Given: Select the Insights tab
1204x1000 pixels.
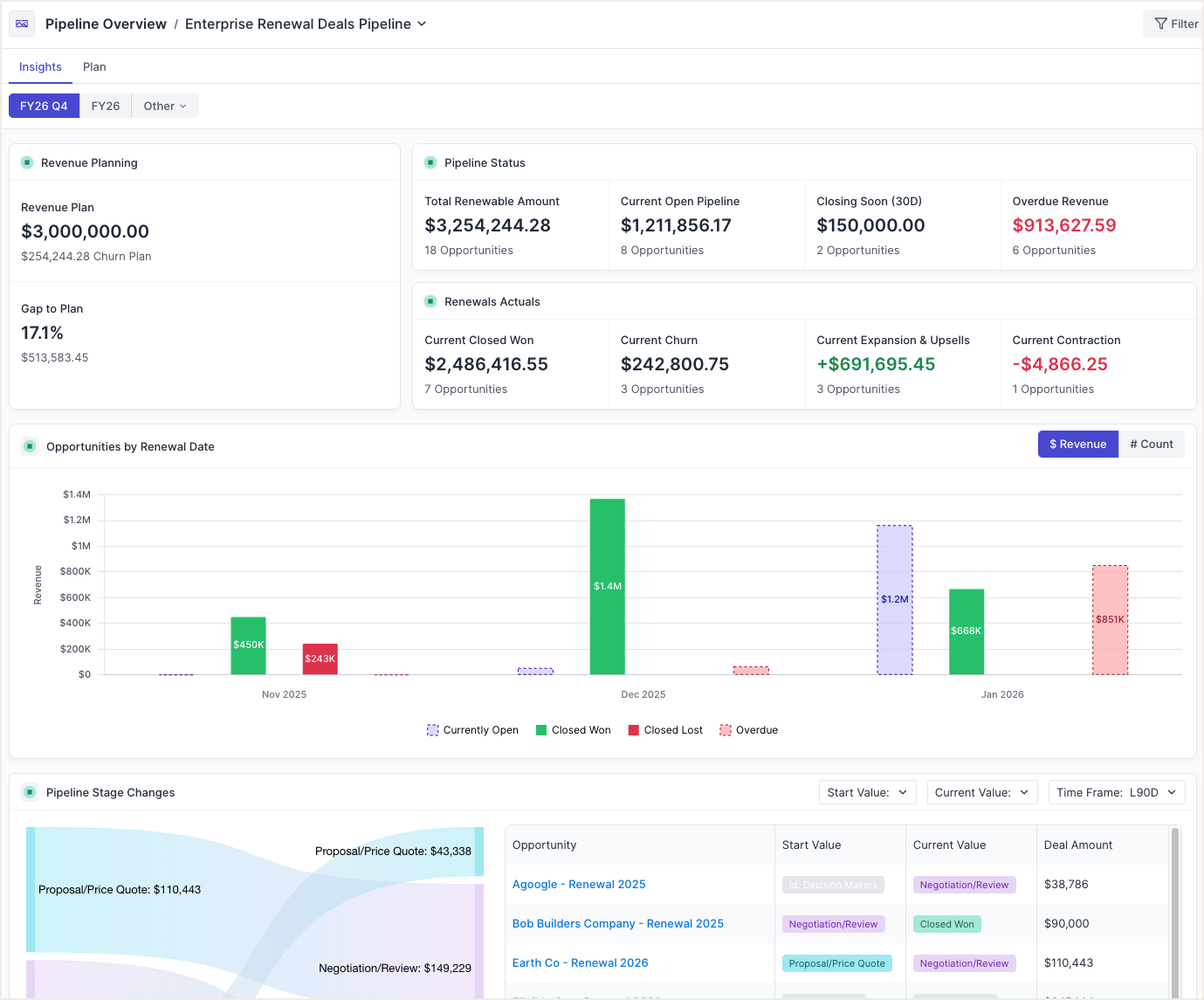Looking at the screenshot, I should pos(40,66).
